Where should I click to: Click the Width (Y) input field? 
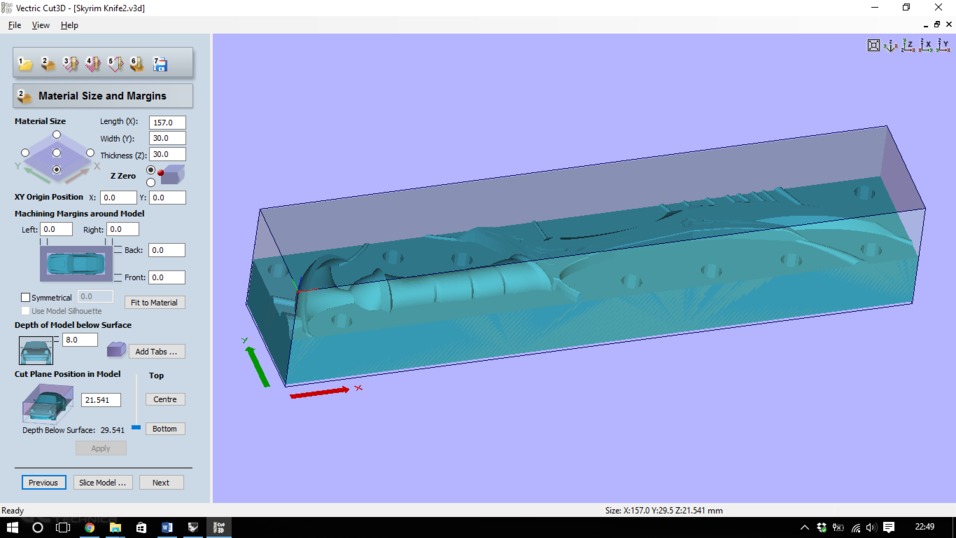click(167, 138)
